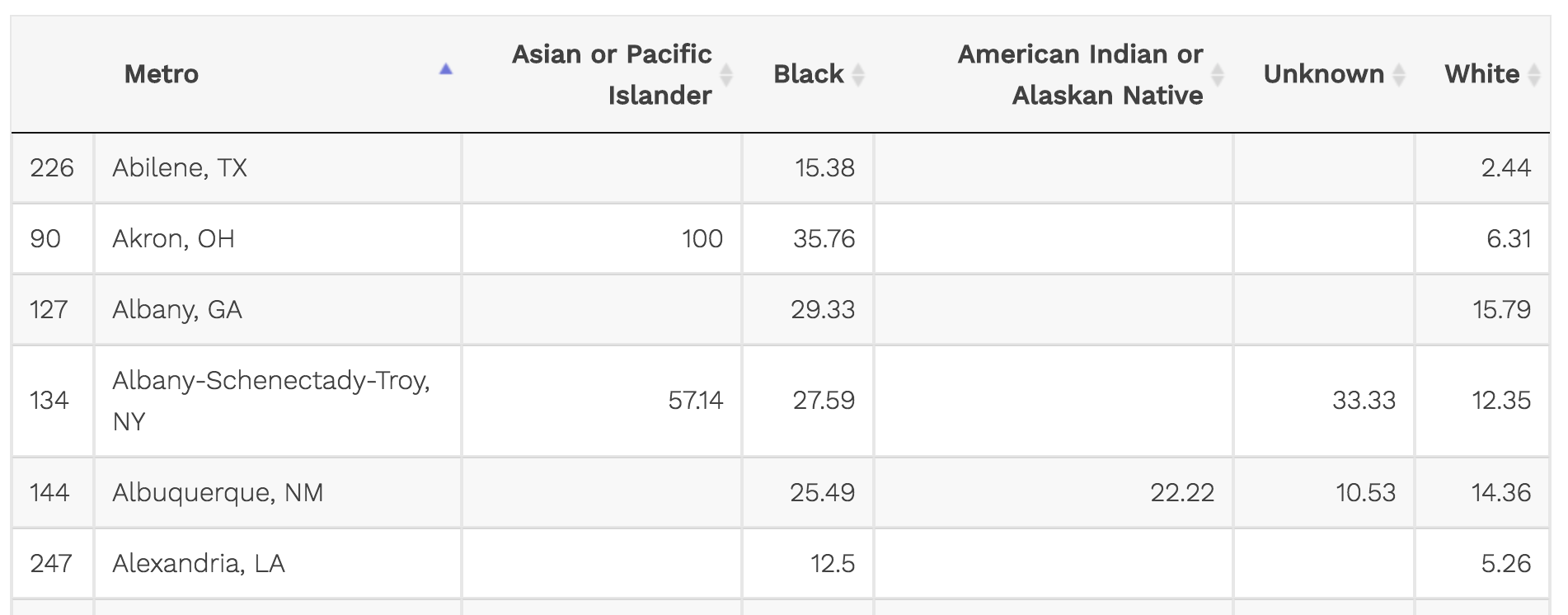Select the Akron, OH metro cell

click(174, 239)
